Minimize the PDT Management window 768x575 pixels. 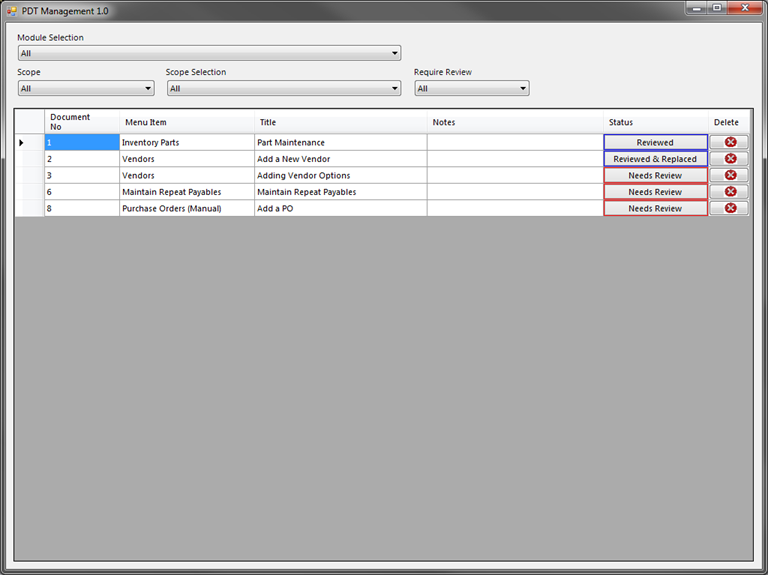point(696,8)
